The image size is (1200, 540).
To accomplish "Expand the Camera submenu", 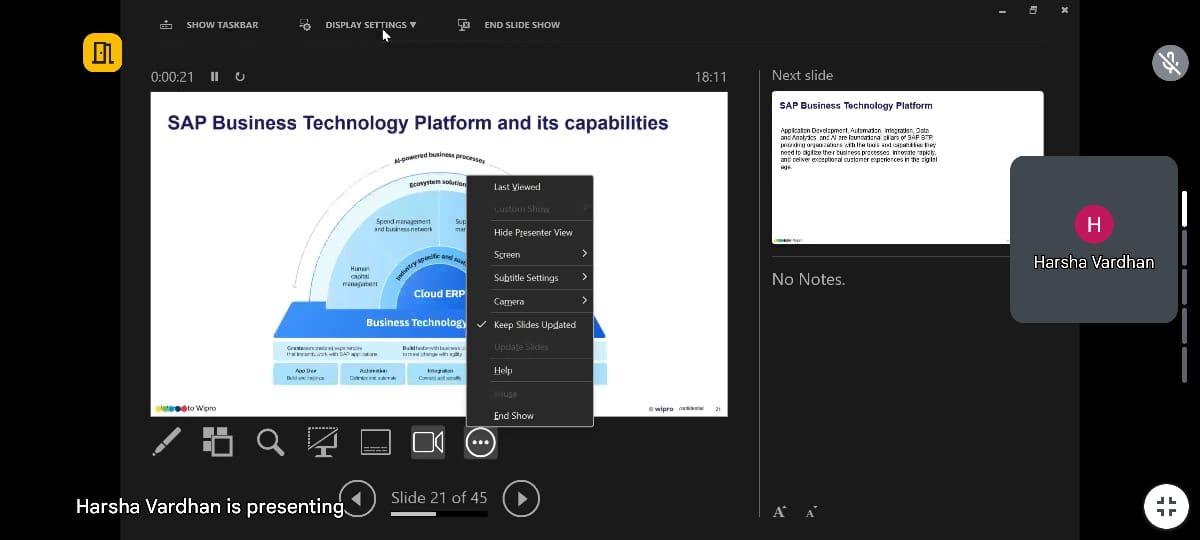I will click(x=530, y=301).
